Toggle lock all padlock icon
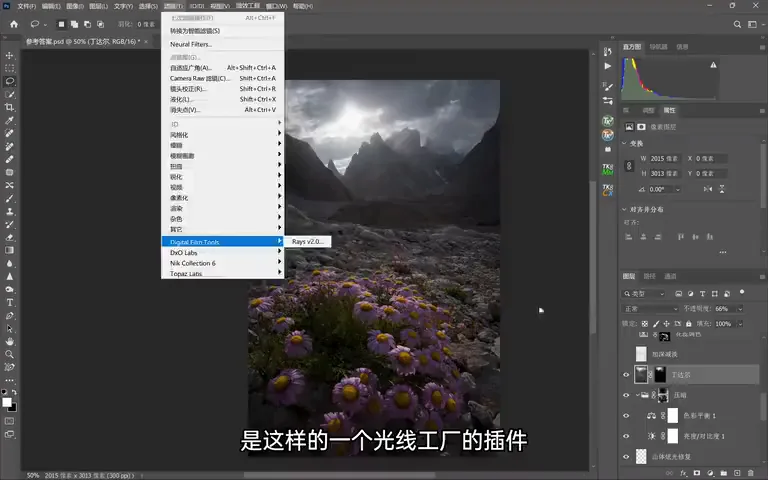768x480 pixels. 689,324
